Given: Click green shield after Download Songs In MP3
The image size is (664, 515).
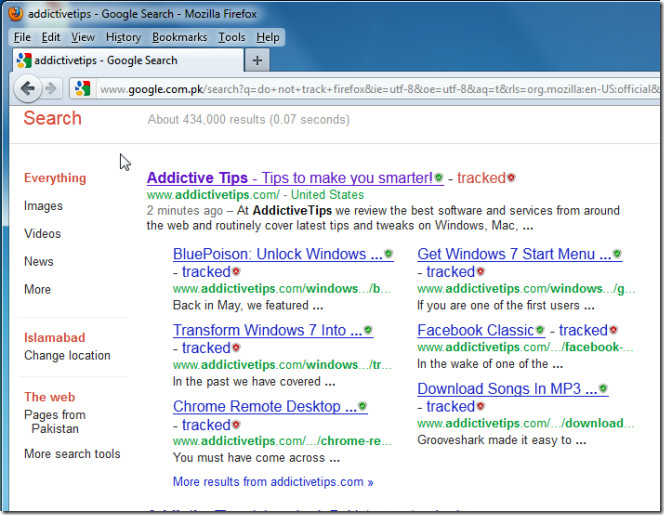Looking at the screenshot, I should tap(603, 388).
